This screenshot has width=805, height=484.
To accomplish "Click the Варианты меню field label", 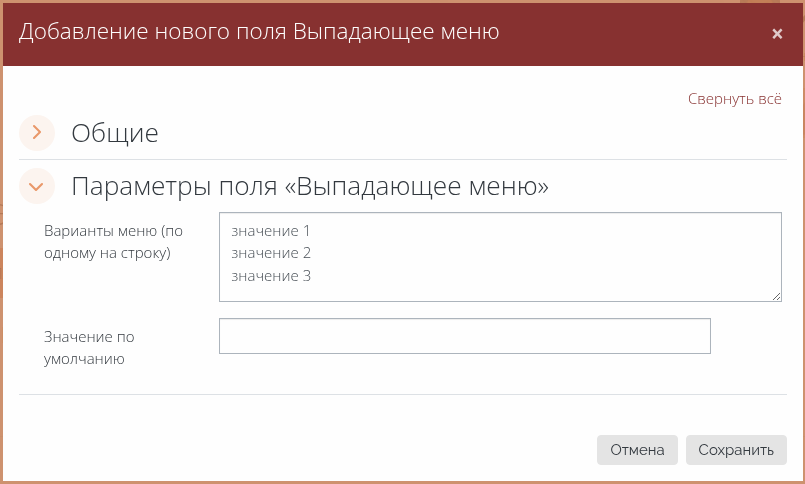I will click(x=113, y=241).
